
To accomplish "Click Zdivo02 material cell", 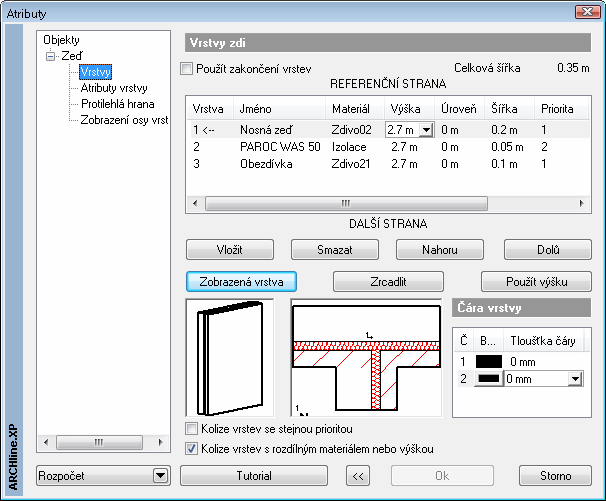I will click(x=351, y=130).
